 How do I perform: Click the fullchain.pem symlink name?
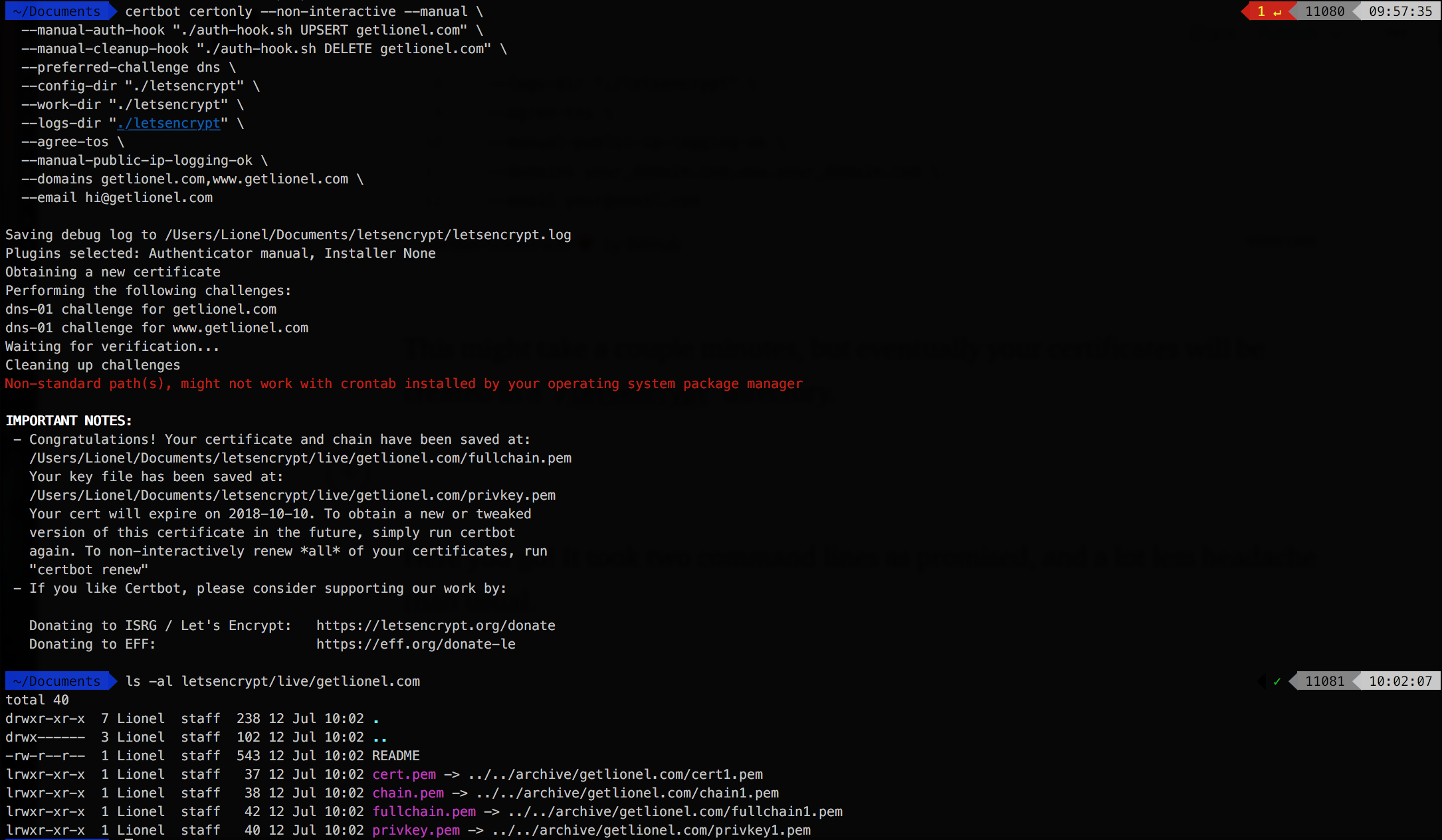pos(424,811)
